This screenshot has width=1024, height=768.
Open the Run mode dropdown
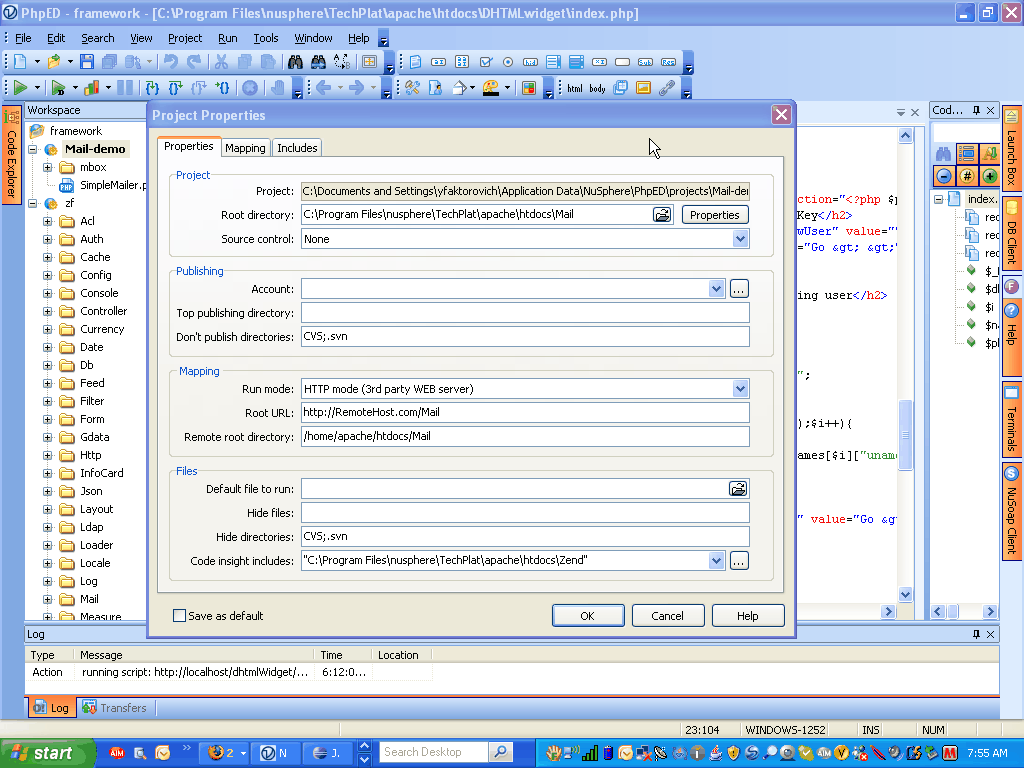740,389
